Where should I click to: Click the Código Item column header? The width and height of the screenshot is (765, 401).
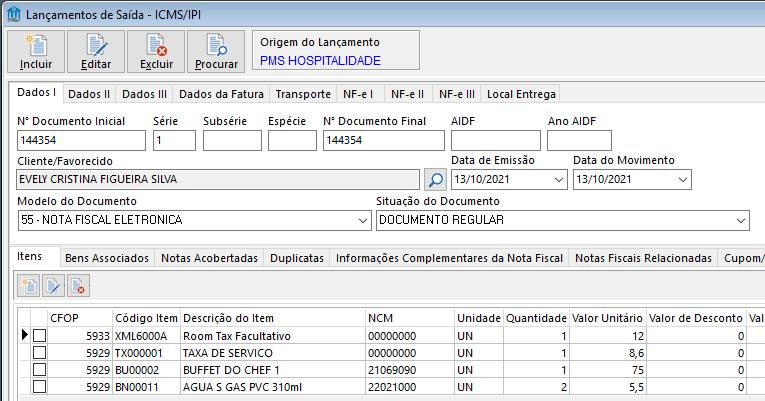coord(146,318)
